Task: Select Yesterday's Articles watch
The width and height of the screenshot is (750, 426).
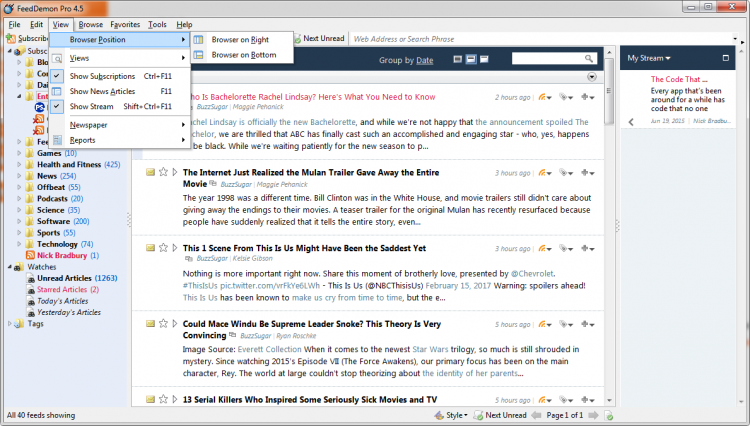Action: [69, 312]
